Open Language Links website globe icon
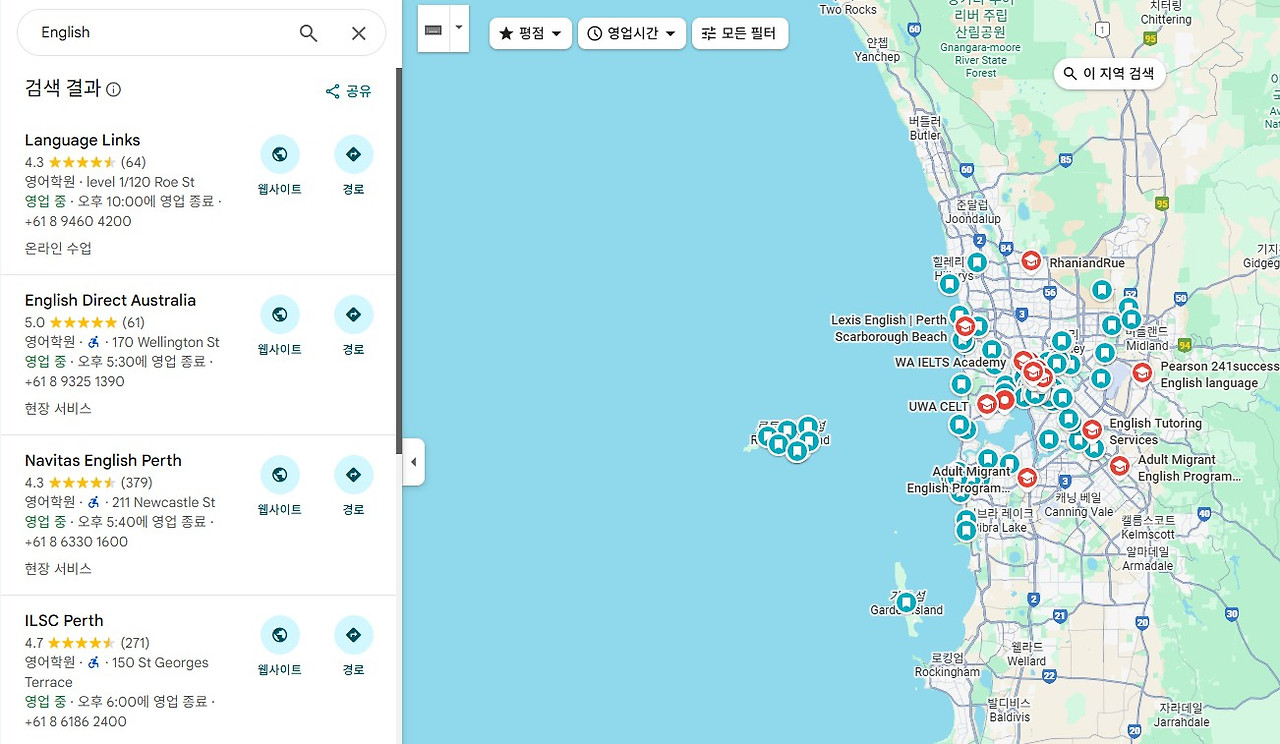Viewport: 1280px width, 744px height. [280, 155]
